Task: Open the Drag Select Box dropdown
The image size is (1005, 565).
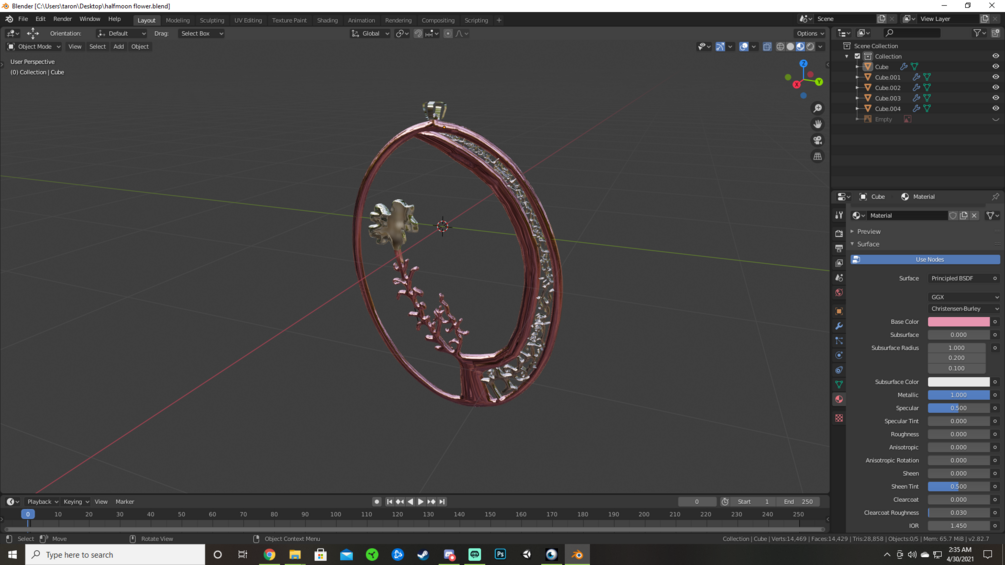Action: pyautogui.click(x=201, y=33)
